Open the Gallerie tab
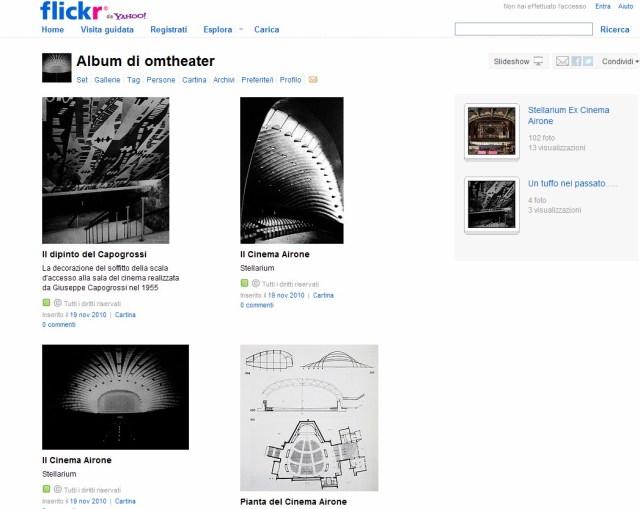 click(x=107, y=80)
